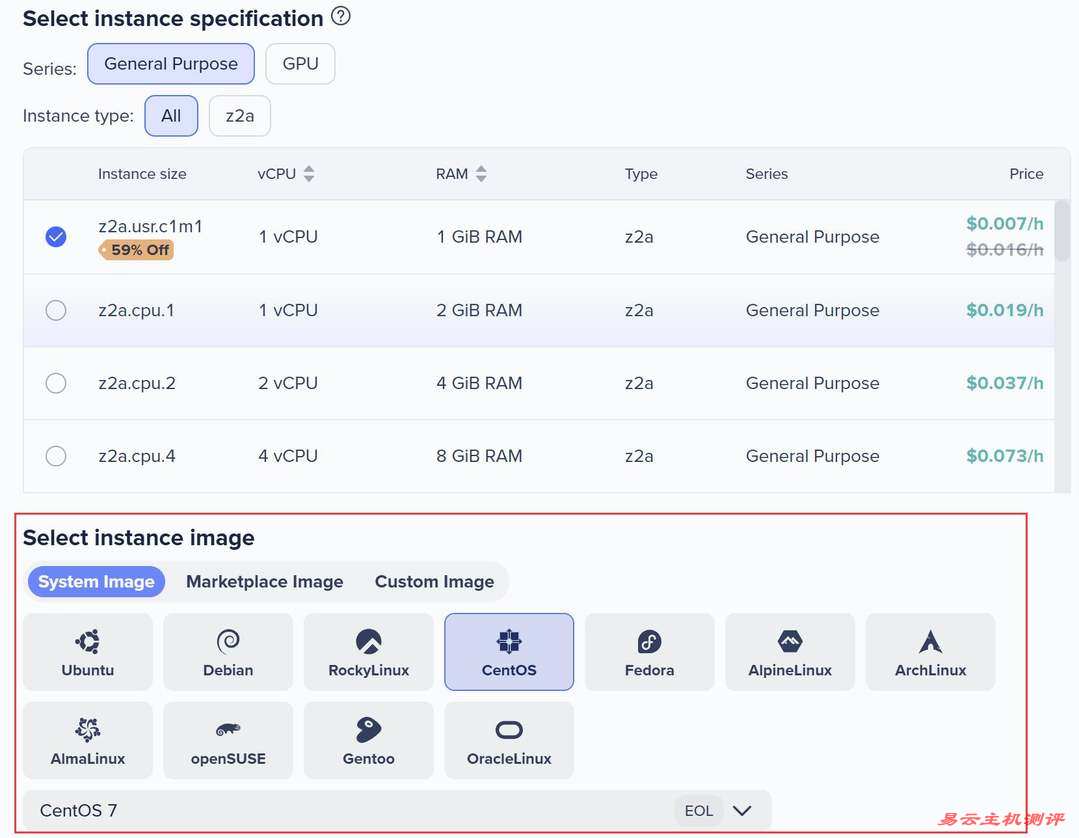The width and height of the screenshot is (1079, 838).
Task: Select the z2a.cpu.1 instance radio button
Action: [56, 310]
